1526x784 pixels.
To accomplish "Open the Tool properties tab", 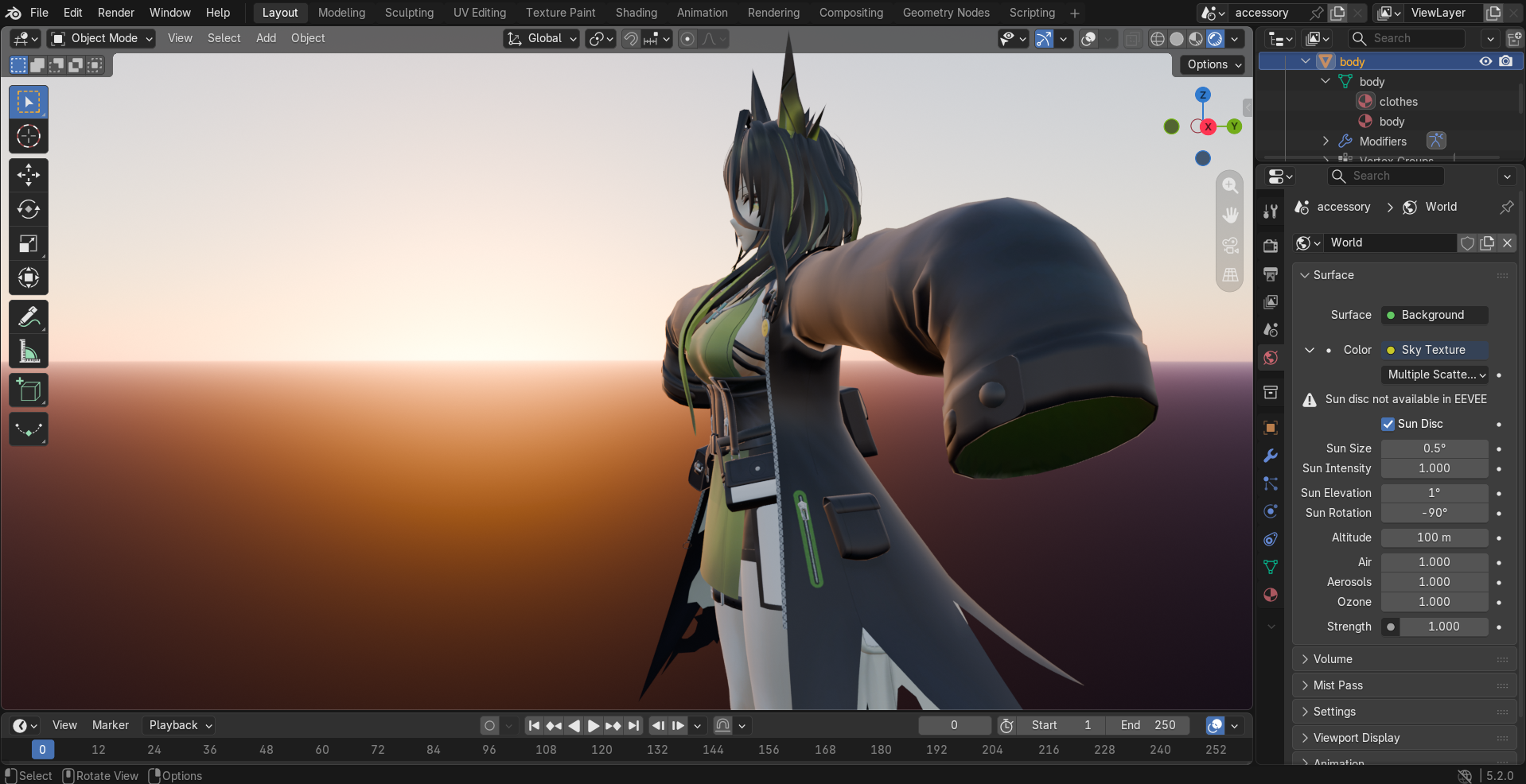I will [x=1271, y=211].
